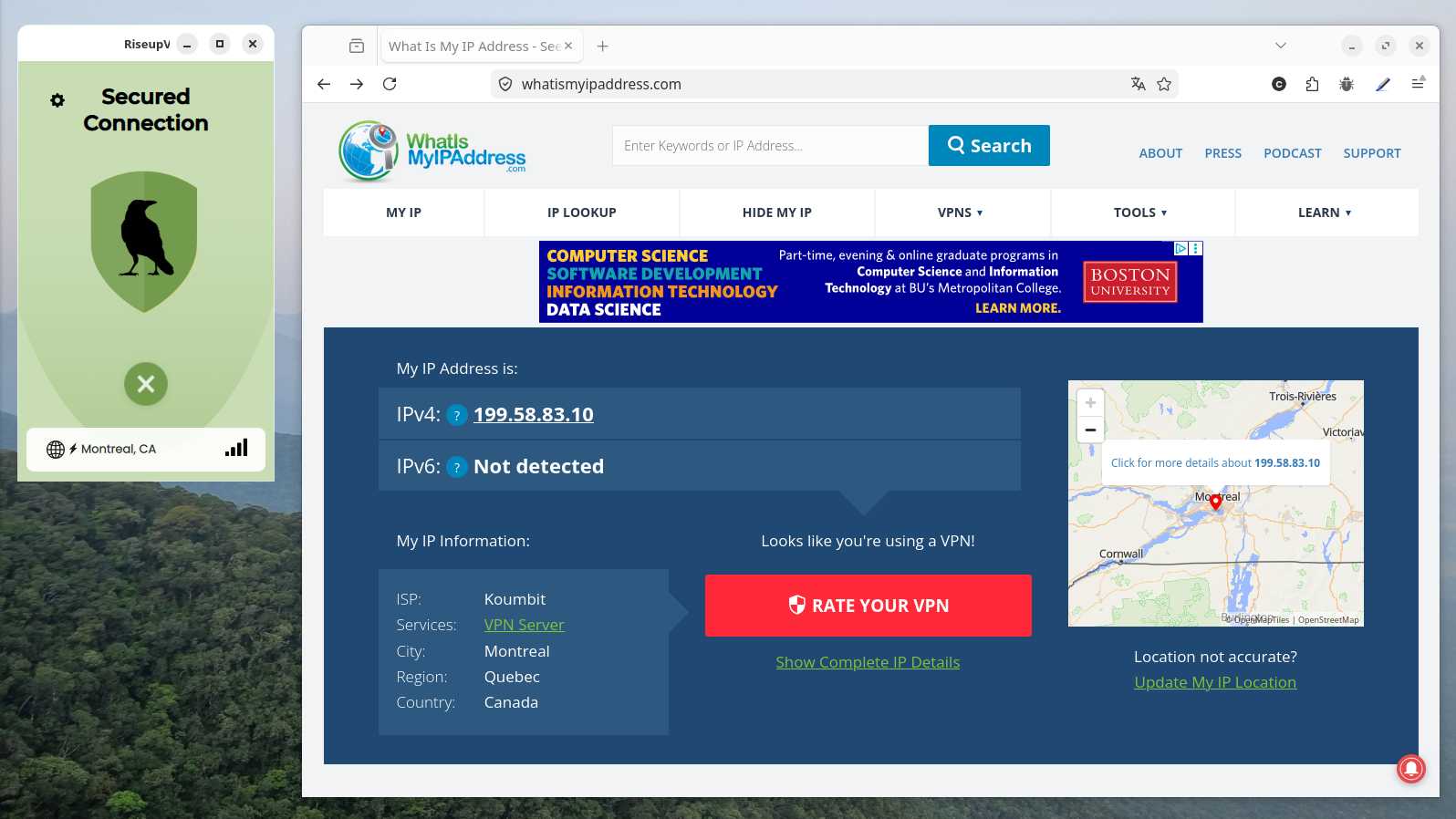Screen dimensions: 1456x819
Task: Zoom in on the location map
Action: point(1090,403)
